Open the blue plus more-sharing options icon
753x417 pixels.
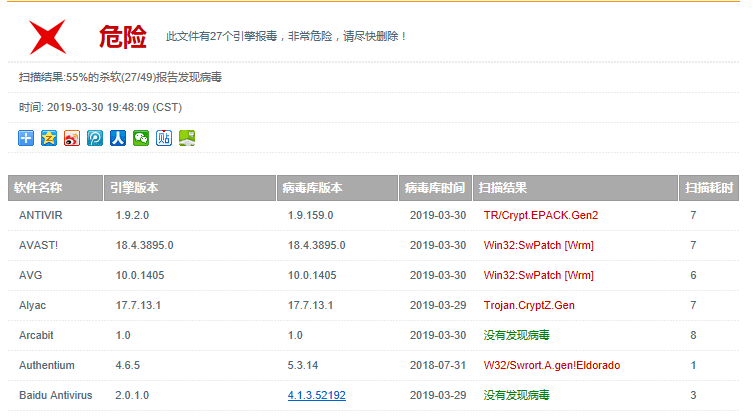click(x=26, y=138)
